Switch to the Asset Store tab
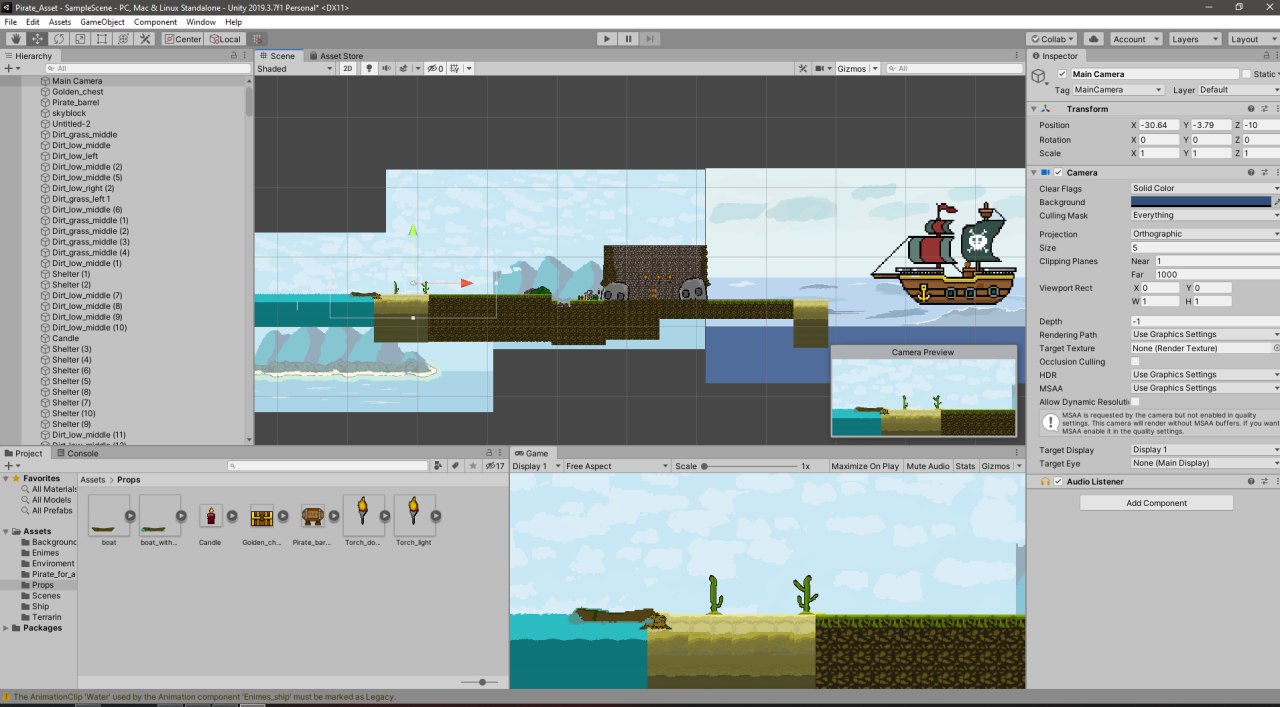 [x=336, y=56]
